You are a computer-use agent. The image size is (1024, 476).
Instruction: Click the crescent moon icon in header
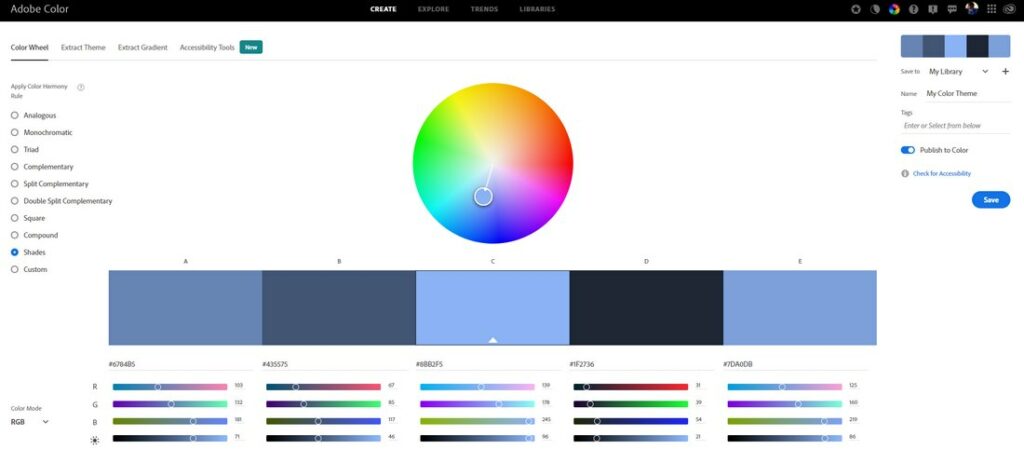tap(875, 9)
